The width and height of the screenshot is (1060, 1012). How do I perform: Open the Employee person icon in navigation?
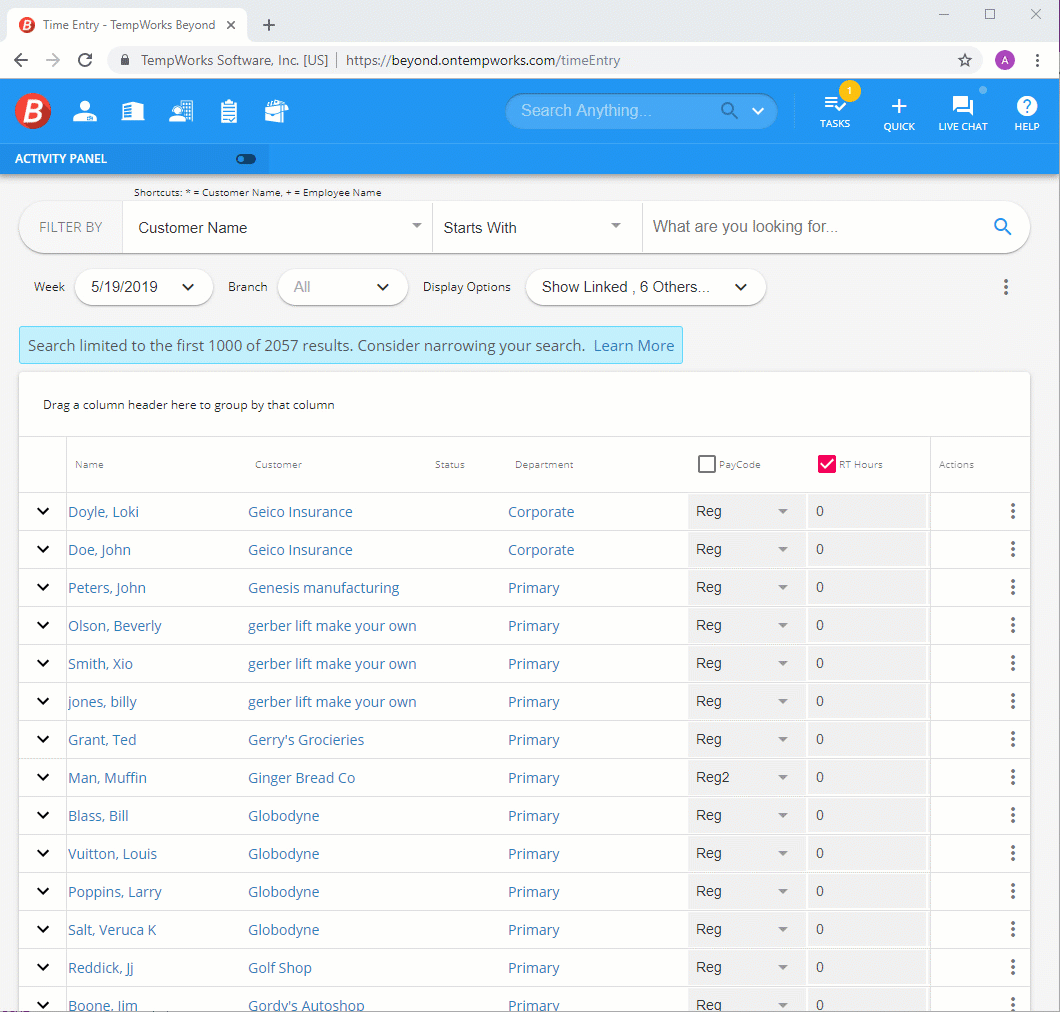pyautogui.click(x=85, y=112)
